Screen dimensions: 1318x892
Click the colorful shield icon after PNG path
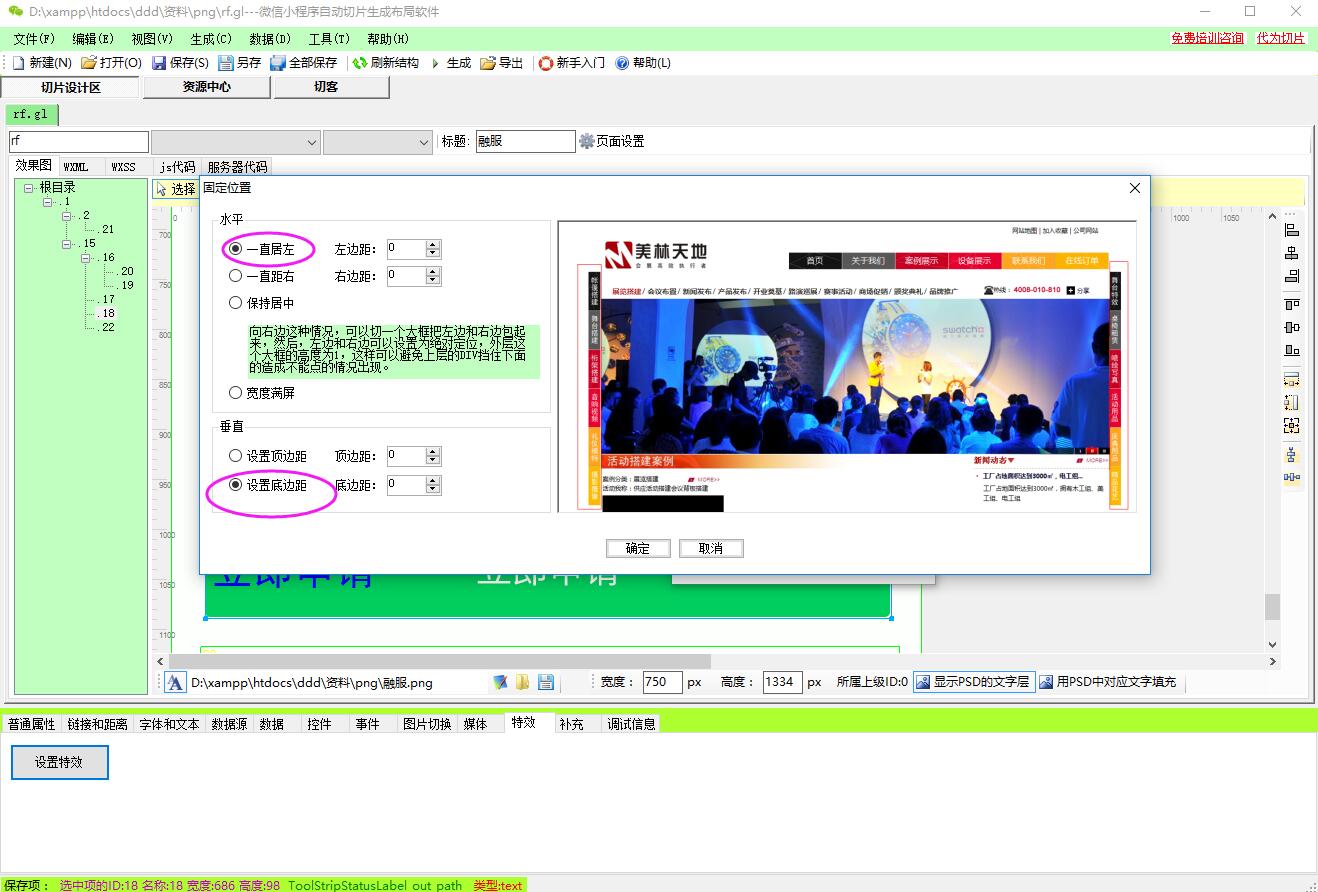[x=500, y=682]
